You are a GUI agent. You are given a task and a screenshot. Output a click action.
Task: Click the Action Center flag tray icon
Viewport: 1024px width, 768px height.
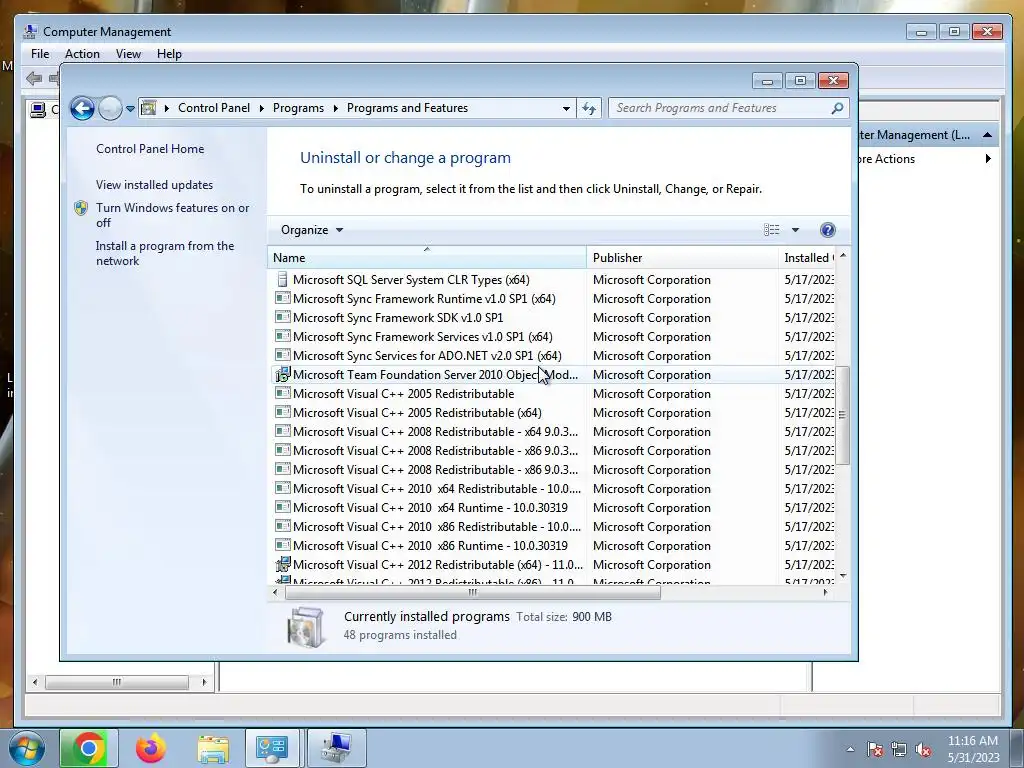click(875, 750)
